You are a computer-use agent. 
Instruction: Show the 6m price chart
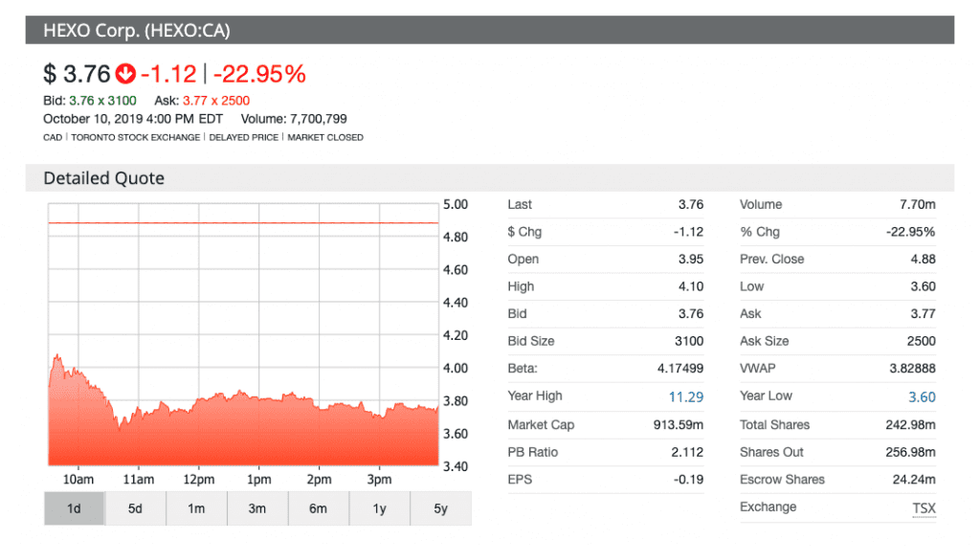click(x=318, y=508)
